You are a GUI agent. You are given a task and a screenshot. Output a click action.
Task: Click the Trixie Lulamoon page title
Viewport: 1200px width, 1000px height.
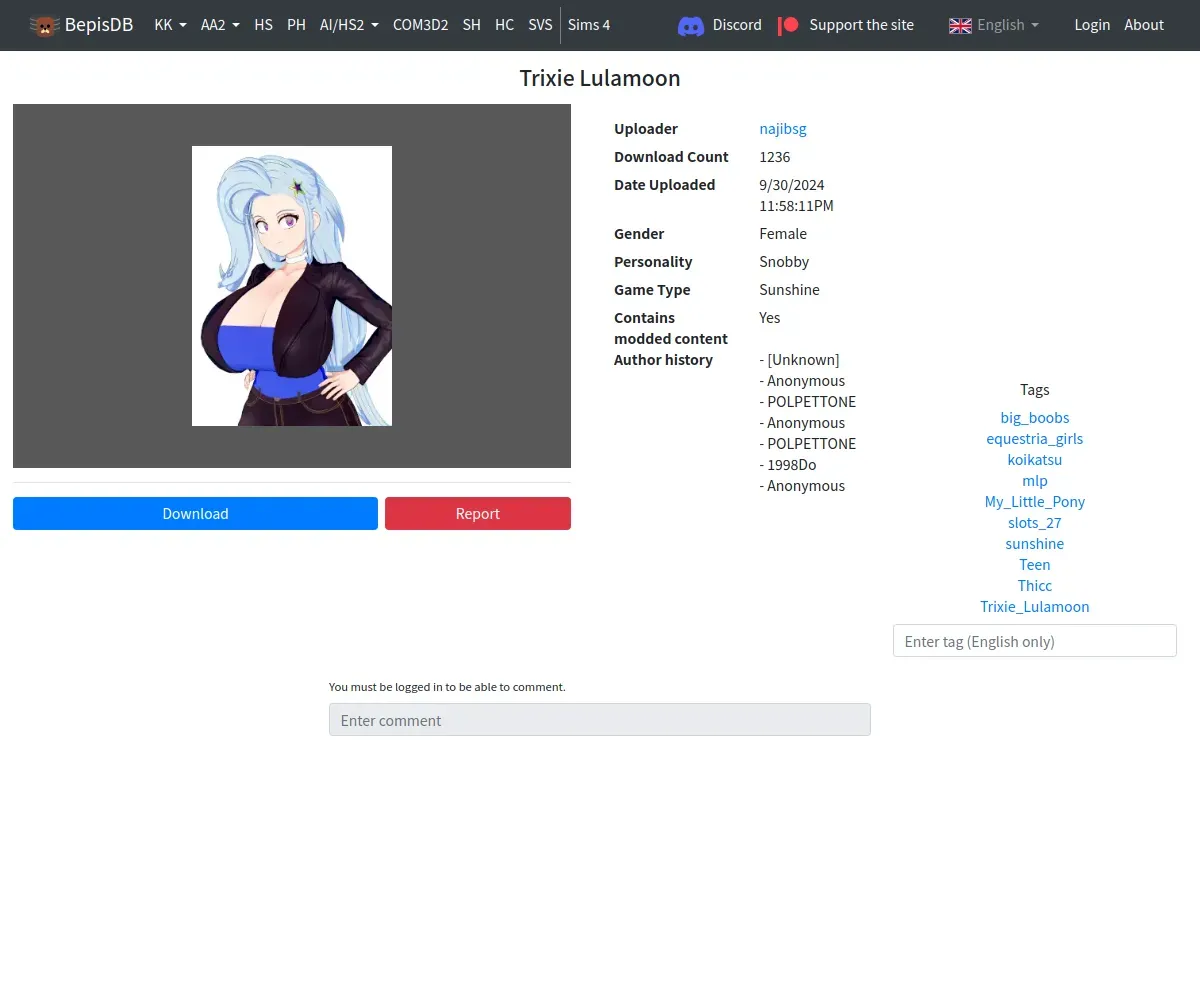click(x=600, y=78)
